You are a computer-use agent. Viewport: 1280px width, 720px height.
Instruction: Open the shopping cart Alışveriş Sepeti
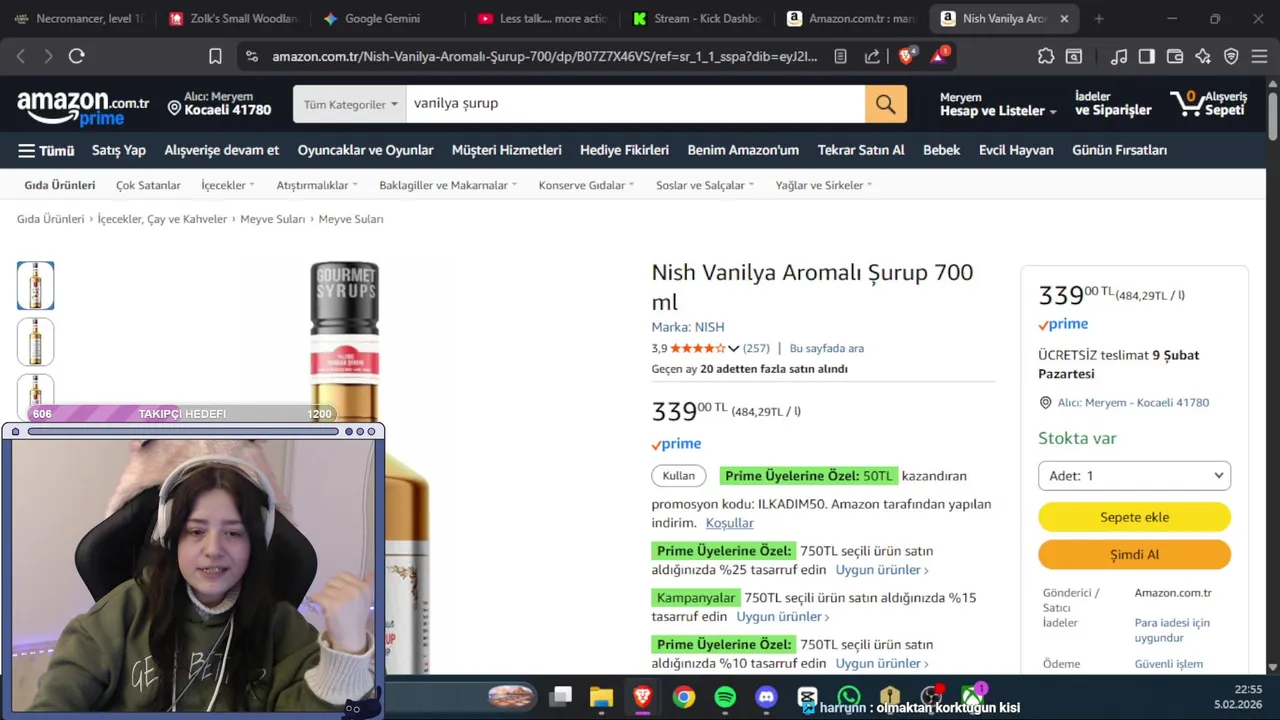click(1209, 104)
